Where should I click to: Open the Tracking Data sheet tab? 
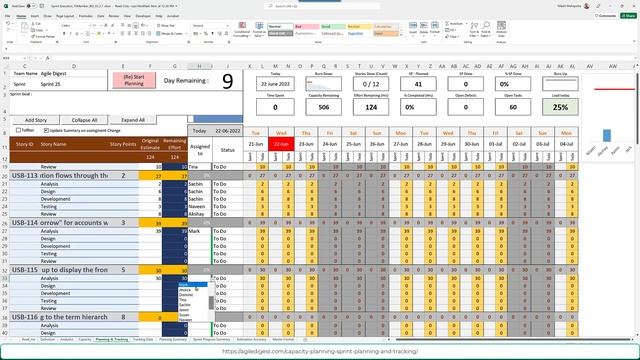point(143,340)
